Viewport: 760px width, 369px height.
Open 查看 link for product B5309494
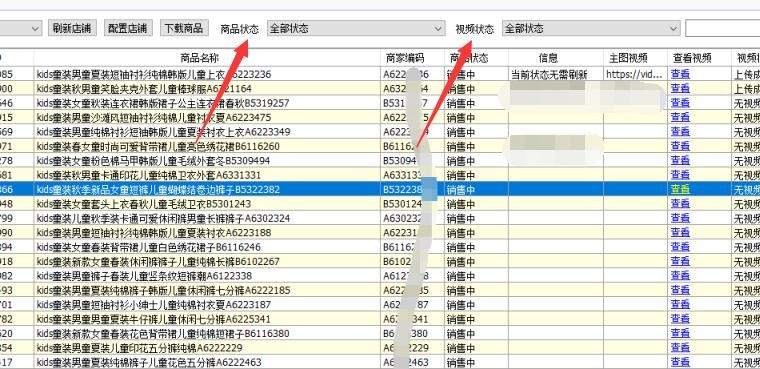(x=680, y=160)
